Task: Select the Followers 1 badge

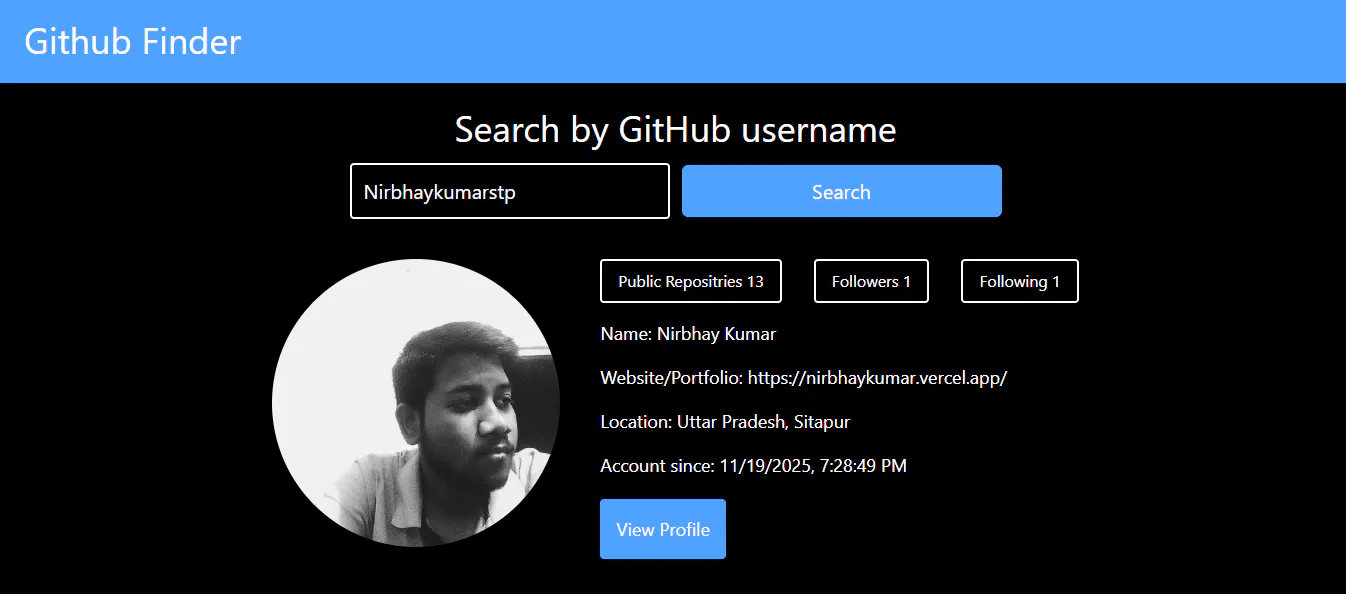Action: point(871,281)
